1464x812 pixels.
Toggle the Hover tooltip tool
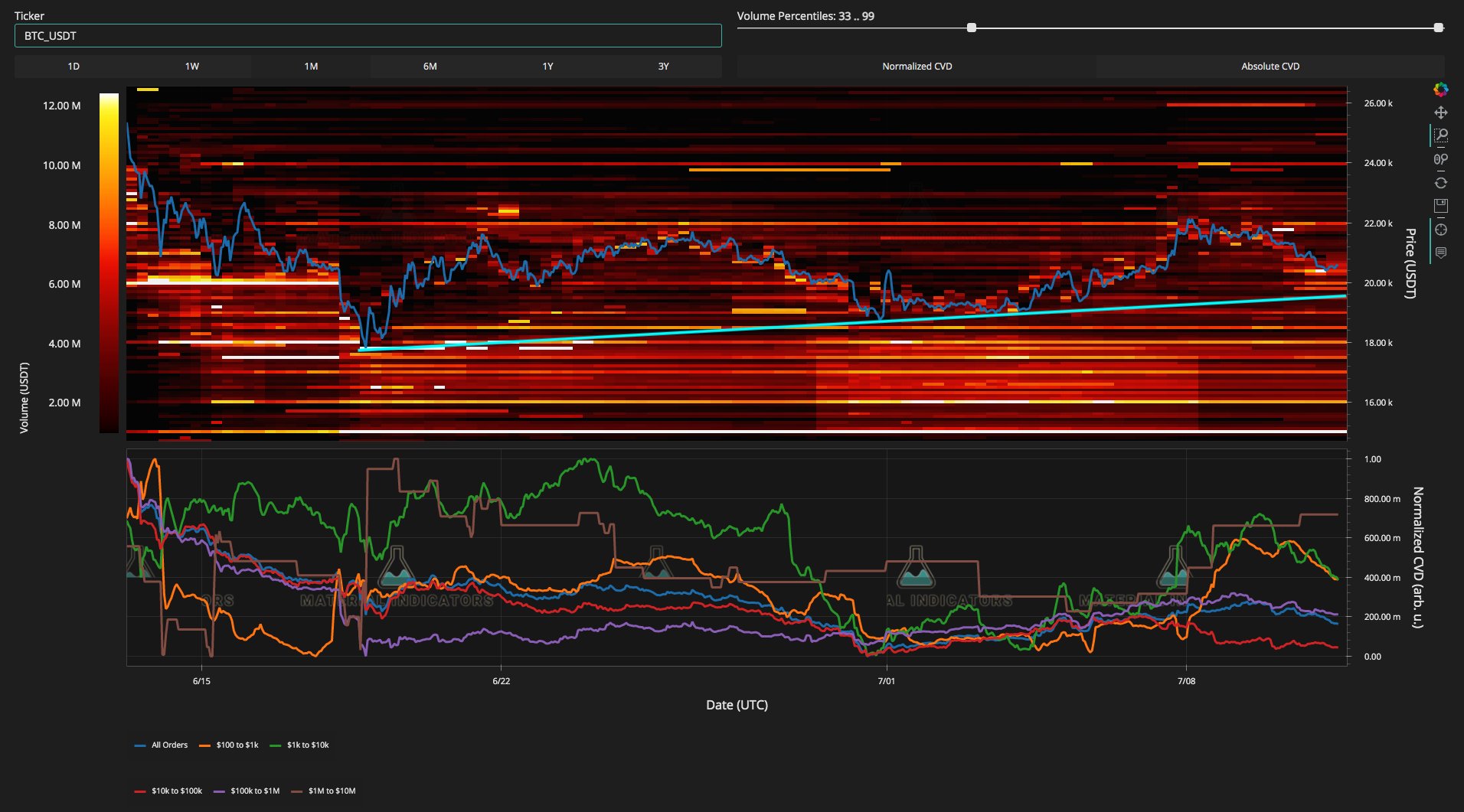click(x=1440, y=253)
